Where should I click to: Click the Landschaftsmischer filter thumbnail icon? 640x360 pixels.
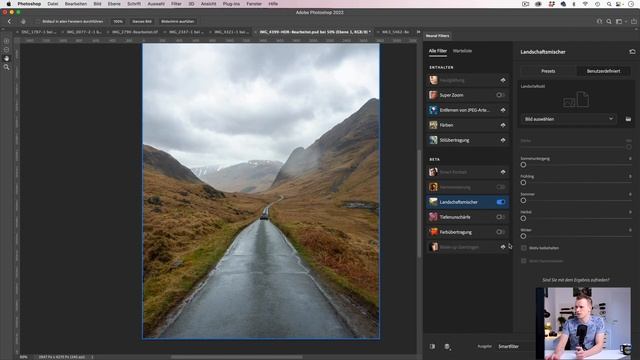click(x=433, y=202)
